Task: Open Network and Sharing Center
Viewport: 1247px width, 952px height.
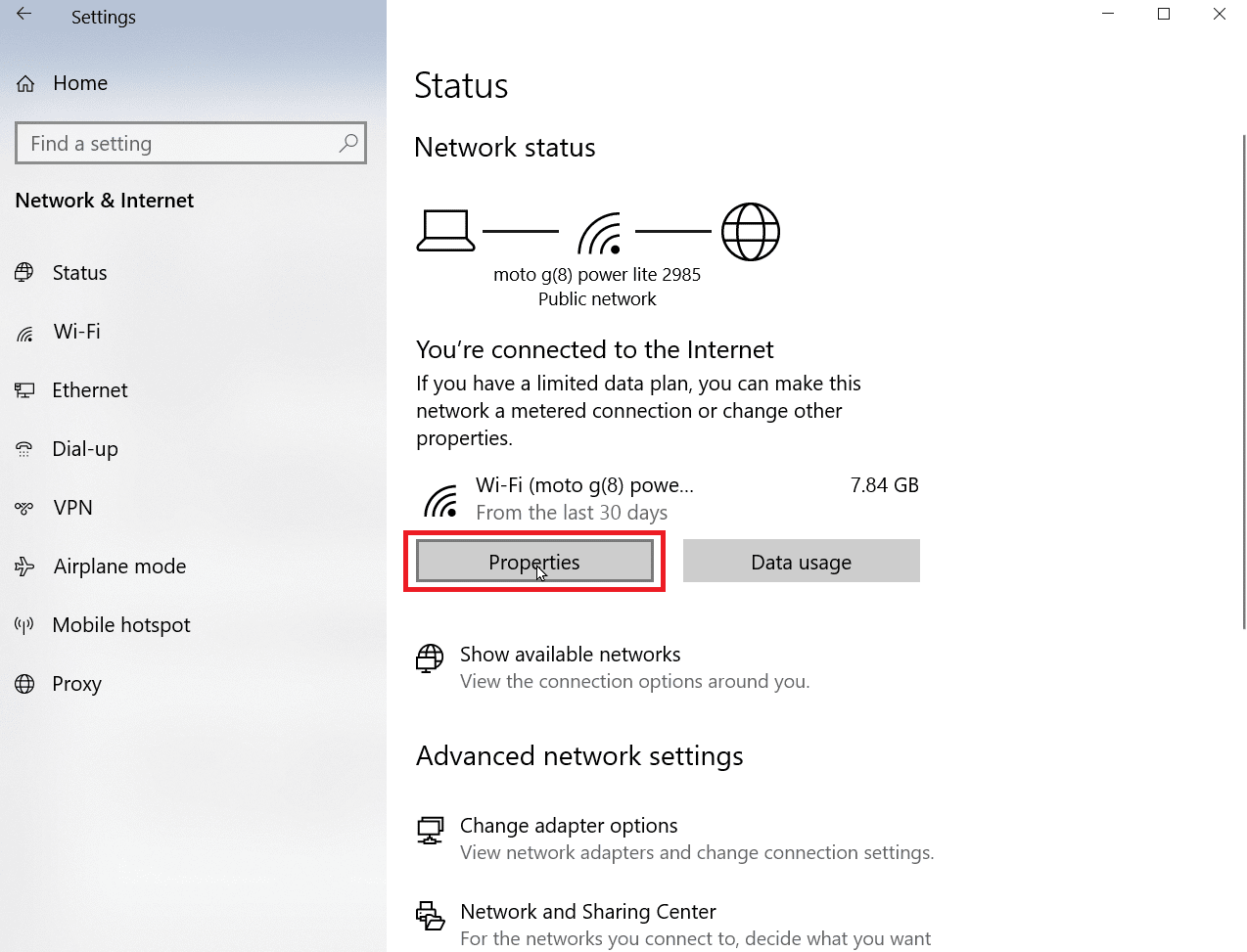Action: click(587, 912)
